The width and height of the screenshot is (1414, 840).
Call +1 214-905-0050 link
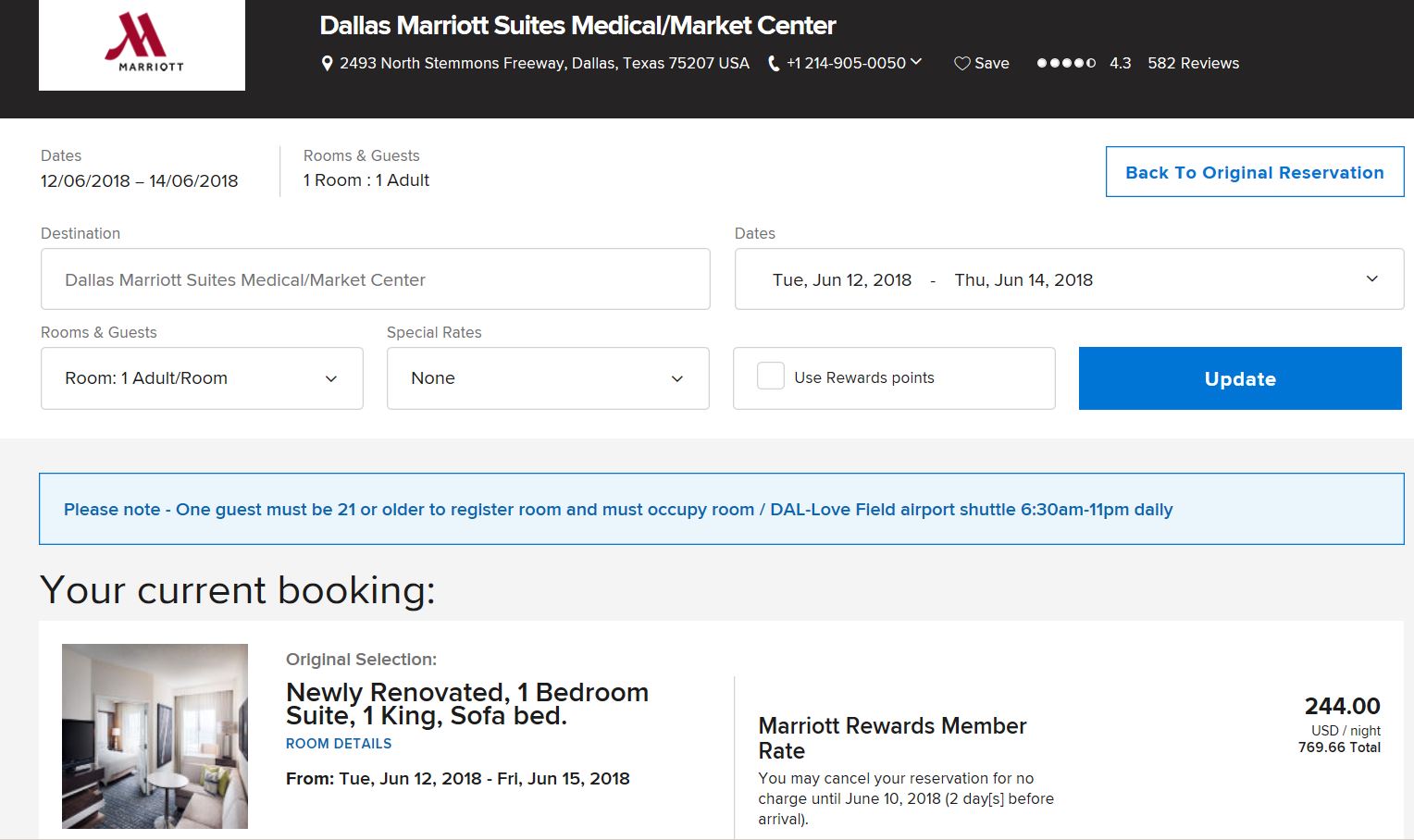(846, 63)
